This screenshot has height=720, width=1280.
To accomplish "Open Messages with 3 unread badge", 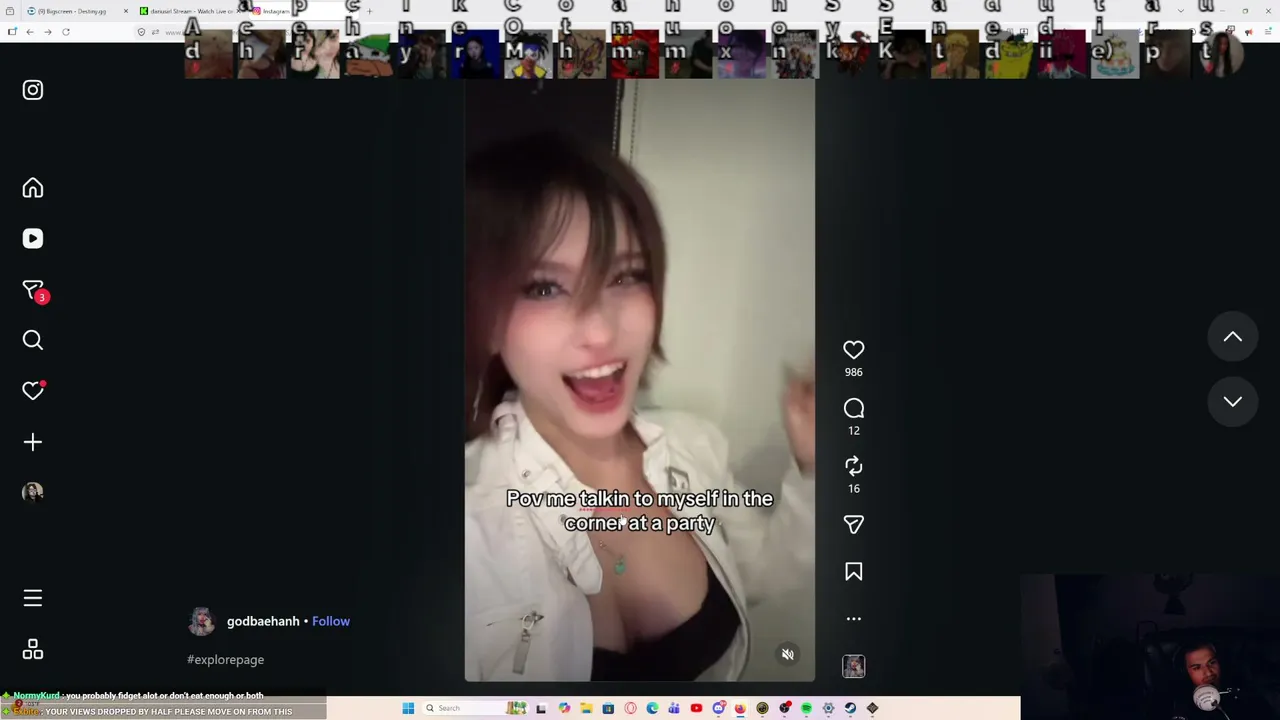I will (x=35, y=291).
